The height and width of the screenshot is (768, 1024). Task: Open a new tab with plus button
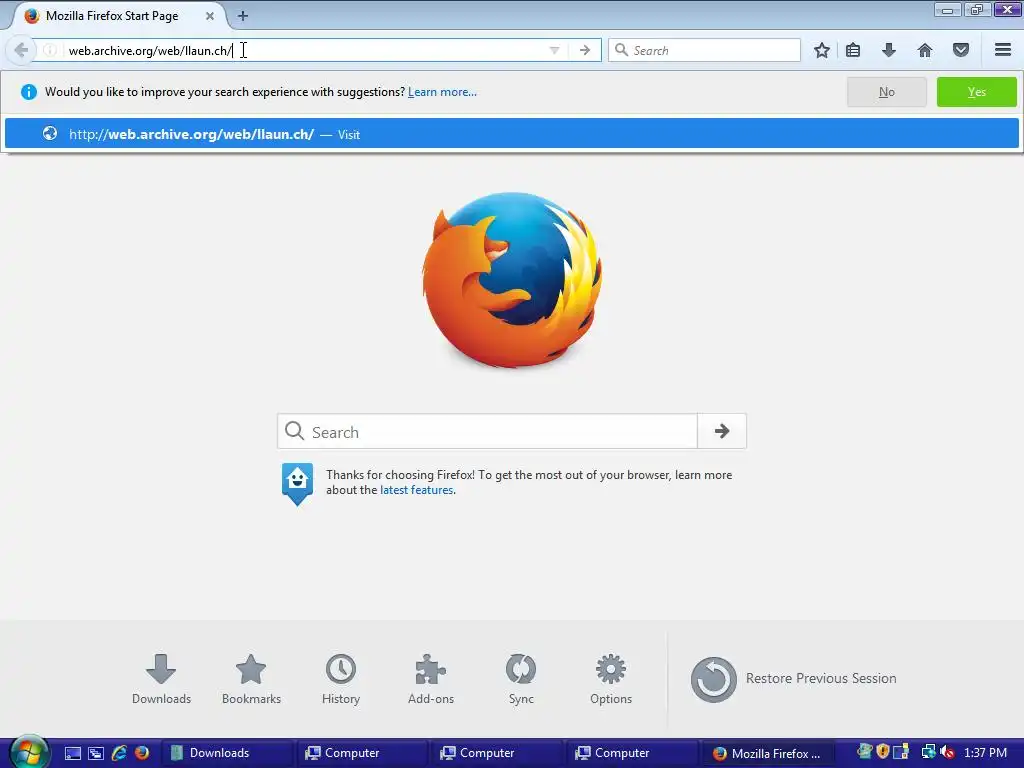click(x=242, y=16)
